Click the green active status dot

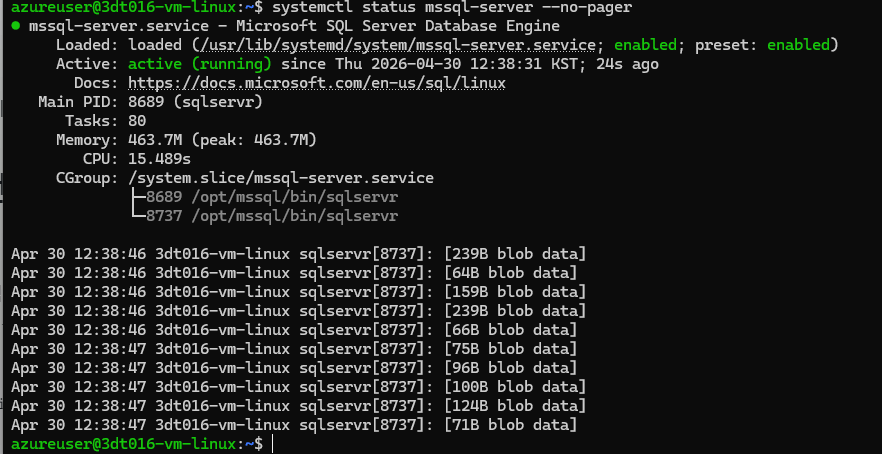[x=15, y=26]
